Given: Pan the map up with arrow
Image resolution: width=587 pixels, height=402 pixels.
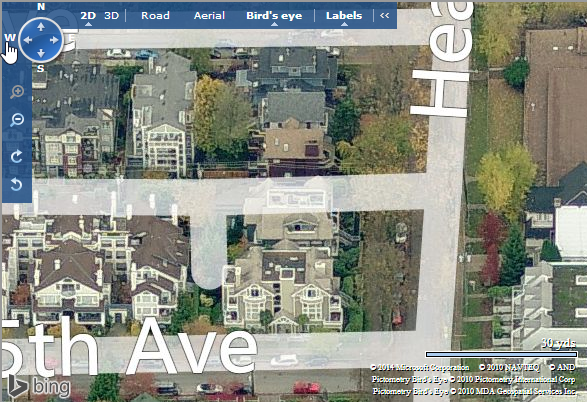Looking at the screenshot, I should click(x=41, y=27).
